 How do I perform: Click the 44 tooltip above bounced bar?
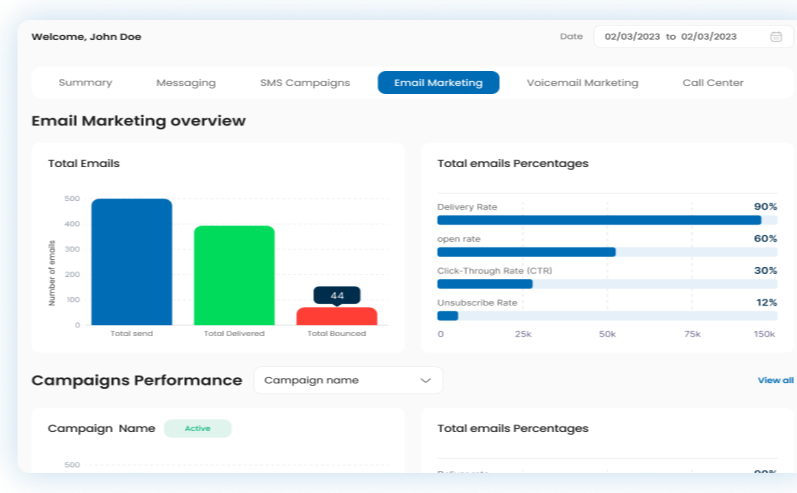point(336,295)
